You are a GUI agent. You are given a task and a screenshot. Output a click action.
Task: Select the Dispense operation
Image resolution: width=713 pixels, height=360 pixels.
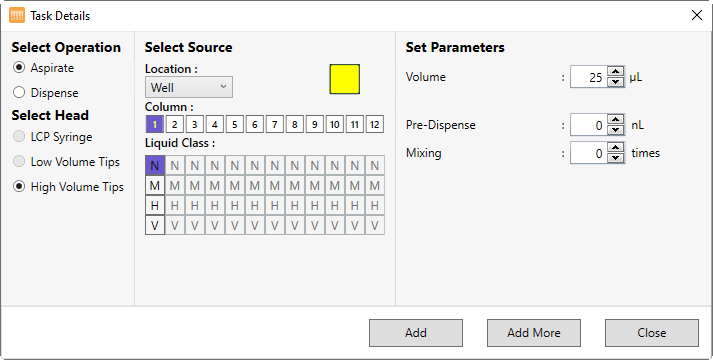46,93
